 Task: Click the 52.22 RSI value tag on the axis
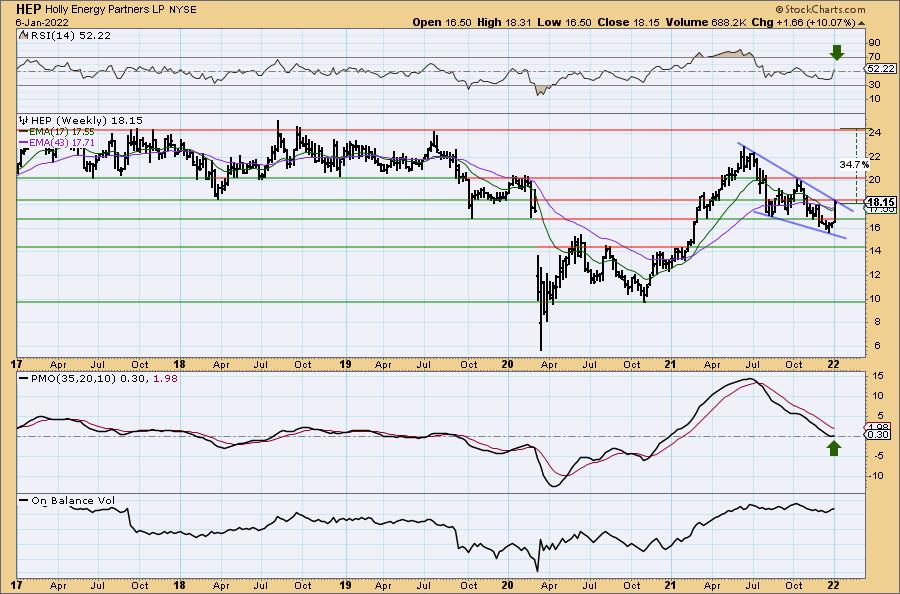(880, 68)
